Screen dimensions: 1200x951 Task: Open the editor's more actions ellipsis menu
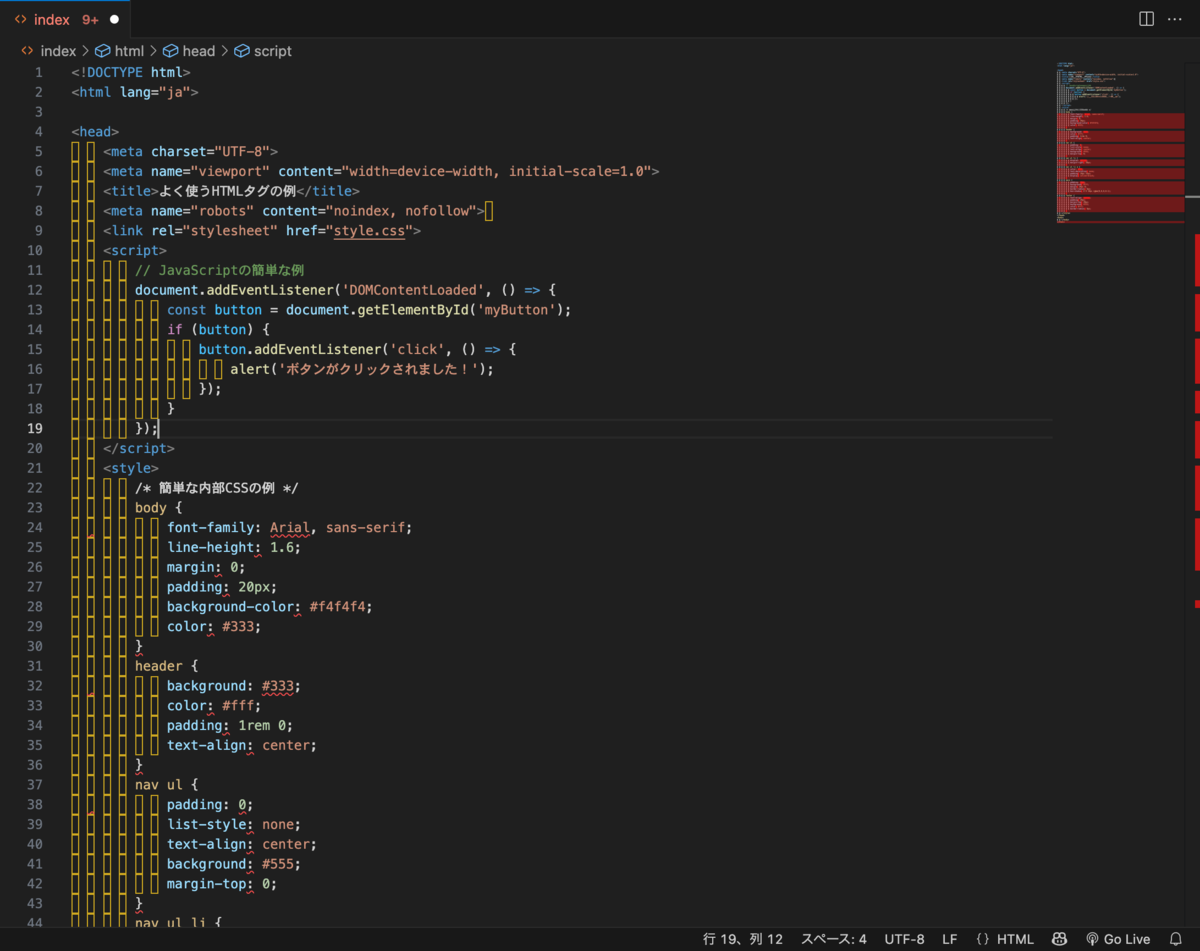click(1176, 19)
